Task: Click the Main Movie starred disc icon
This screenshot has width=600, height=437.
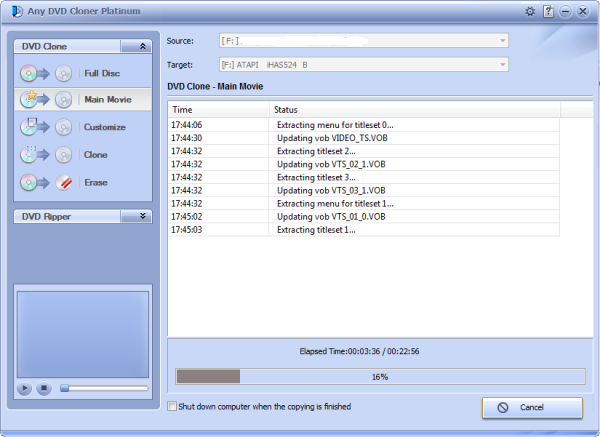Action: [29, 99]
